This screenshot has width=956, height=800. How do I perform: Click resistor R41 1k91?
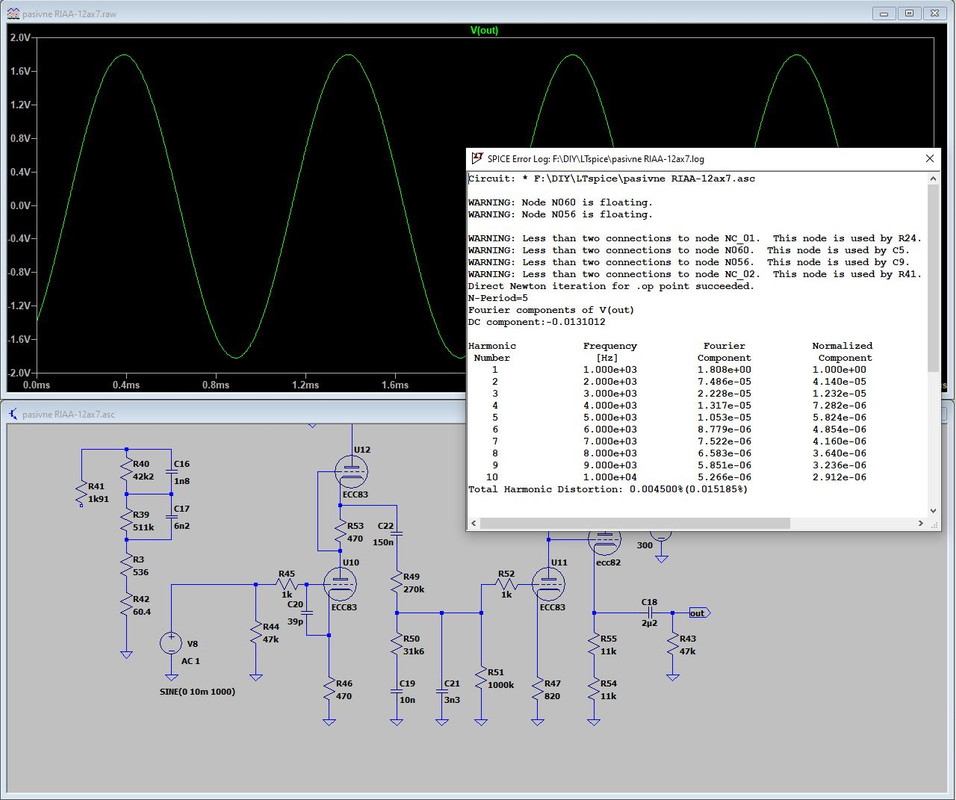click(82, 493)
